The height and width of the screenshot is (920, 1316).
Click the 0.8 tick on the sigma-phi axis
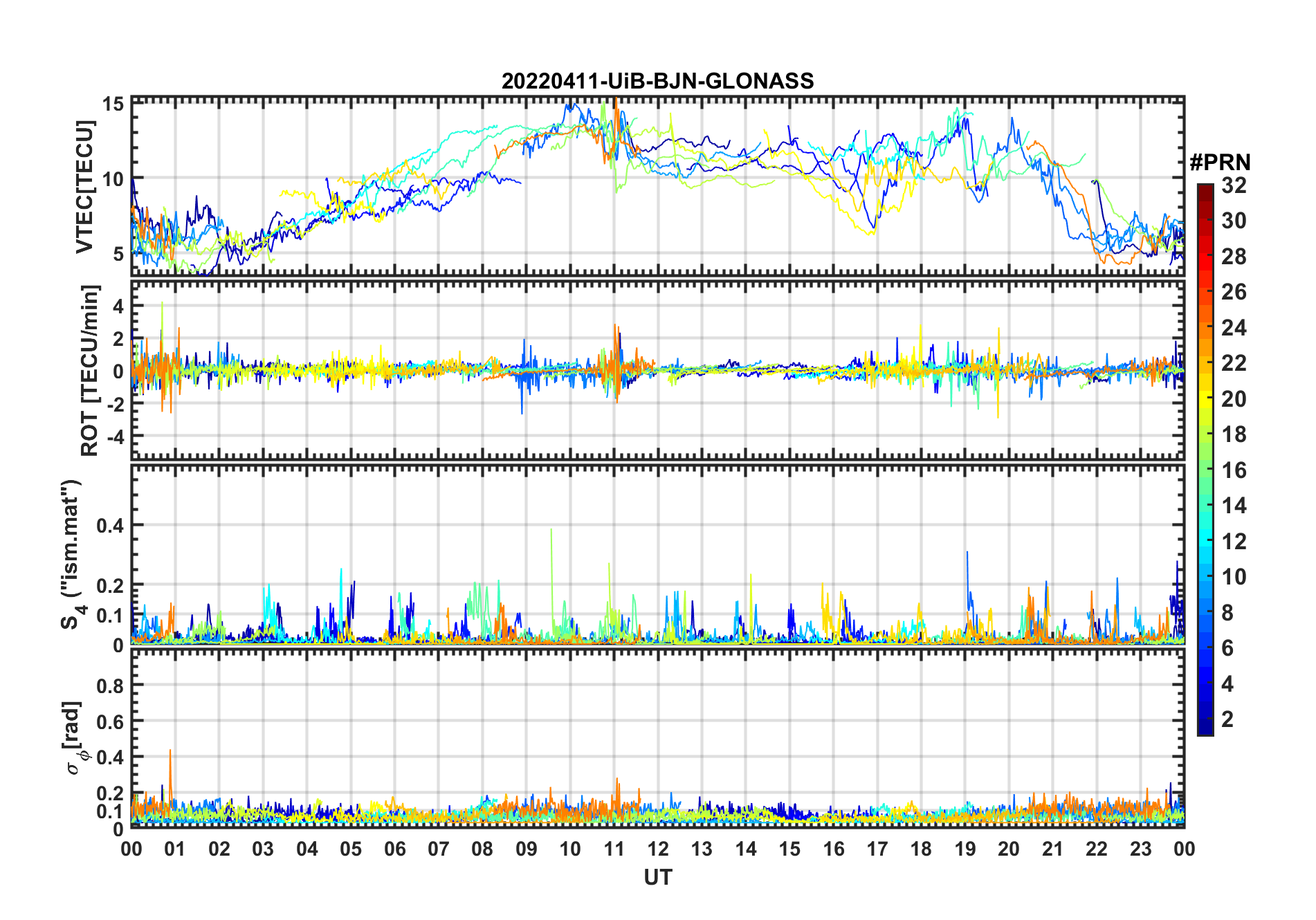coord(110,686)
